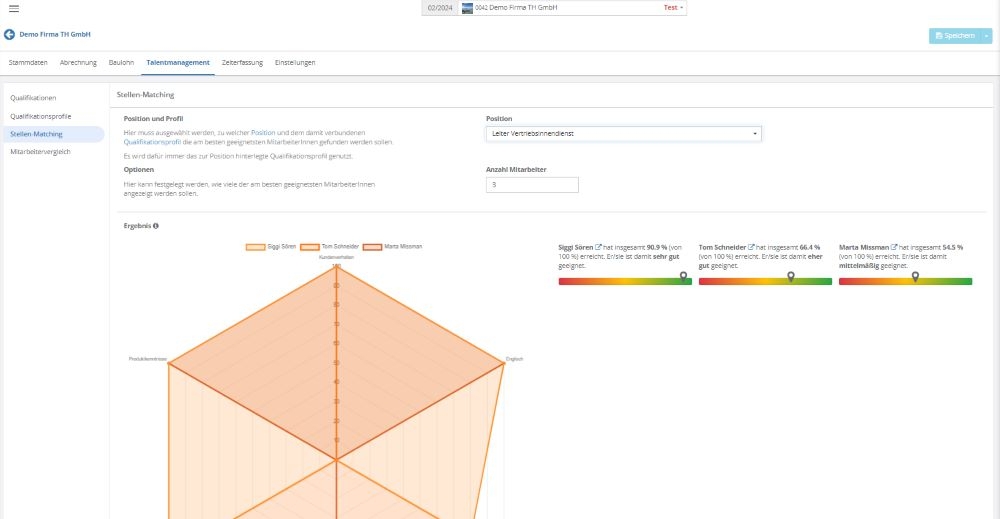Click the Optionen heading
This screenshot has width=1000, height=519.
[x=138, y=170]
